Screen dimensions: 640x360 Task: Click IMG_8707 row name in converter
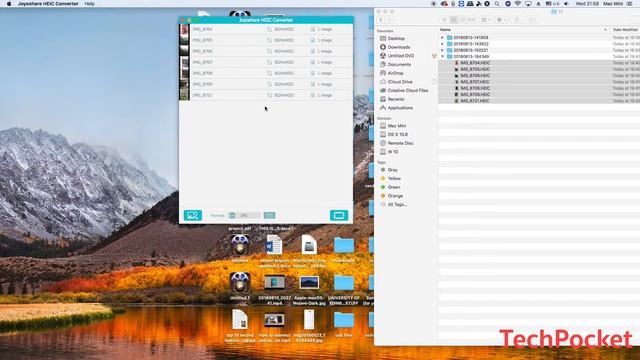pyautogui.click(x=202, y=62)
